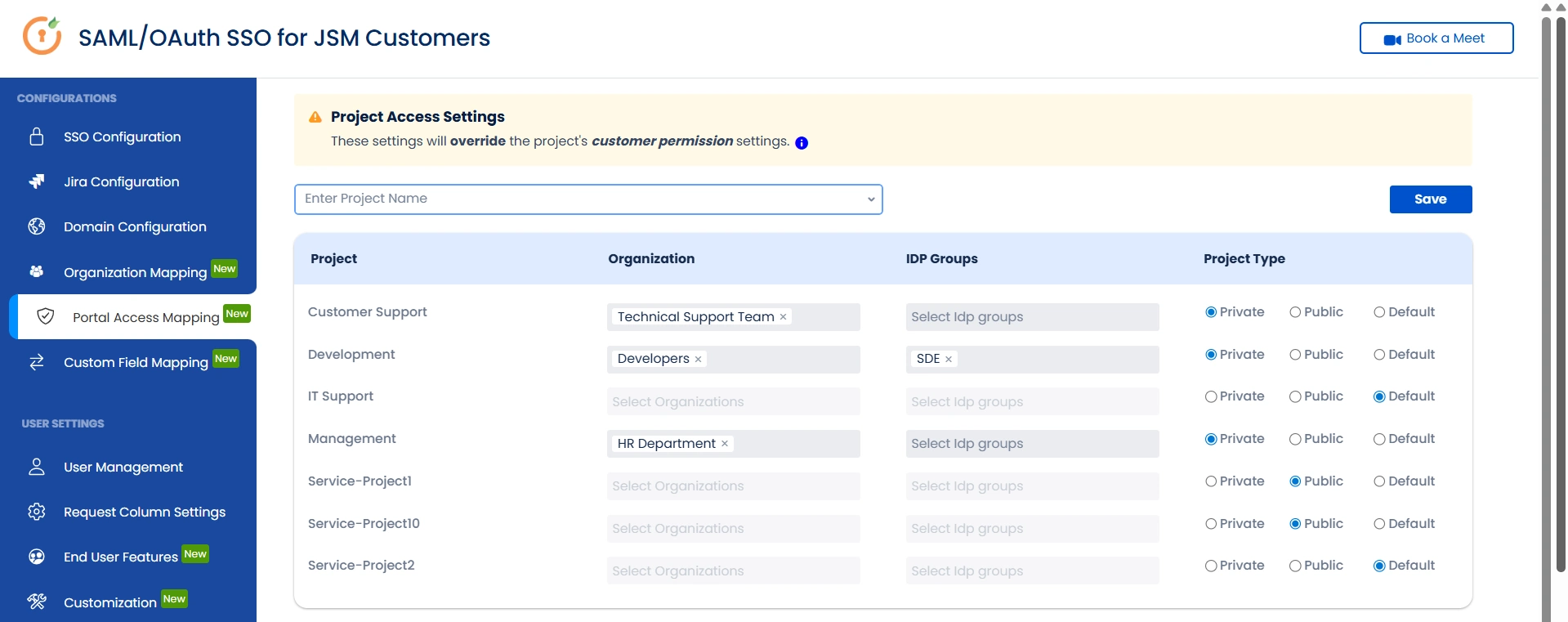
Task: Click the warning triangle icon in banner
Action: pos(315,117)
